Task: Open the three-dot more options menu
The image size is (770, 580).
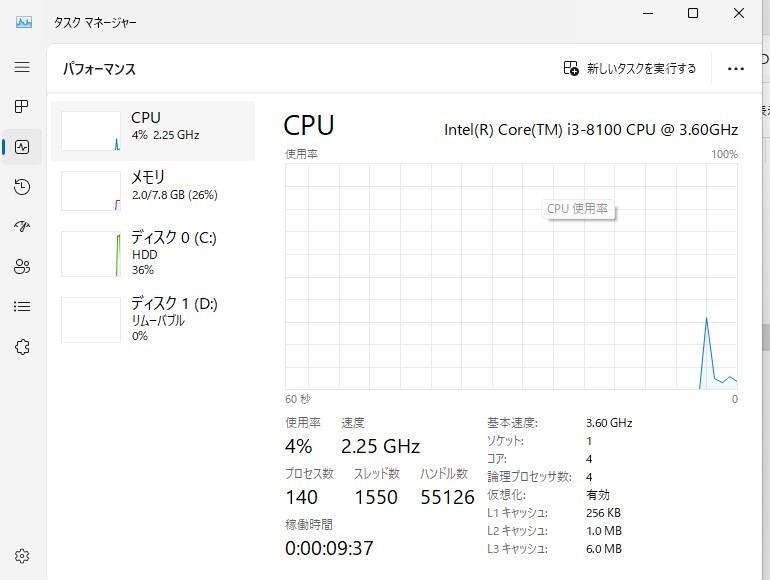Action: tap(736, 69)
